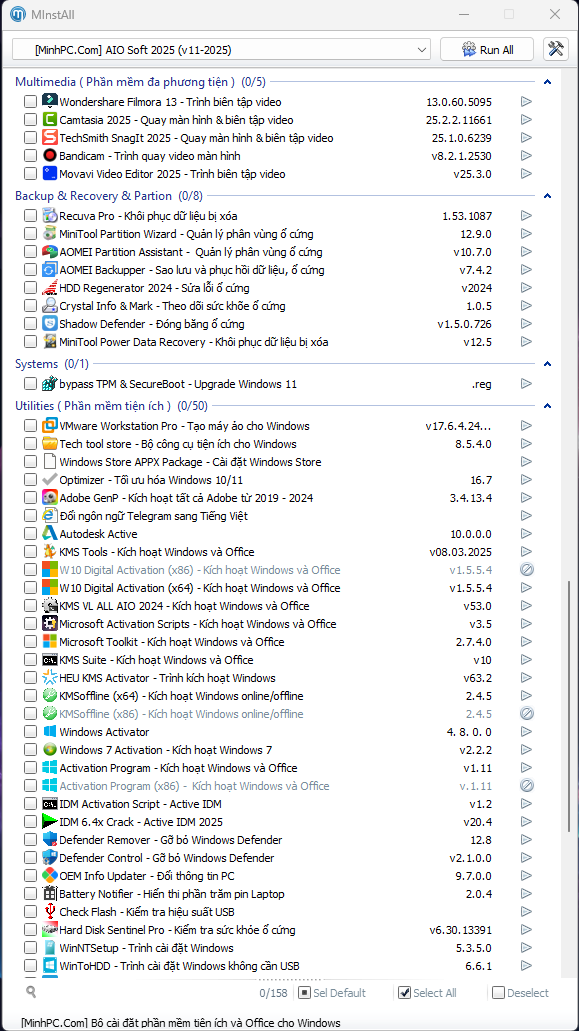Collapse the Multimedia section
579x1031 pixels.
point(547,82)
